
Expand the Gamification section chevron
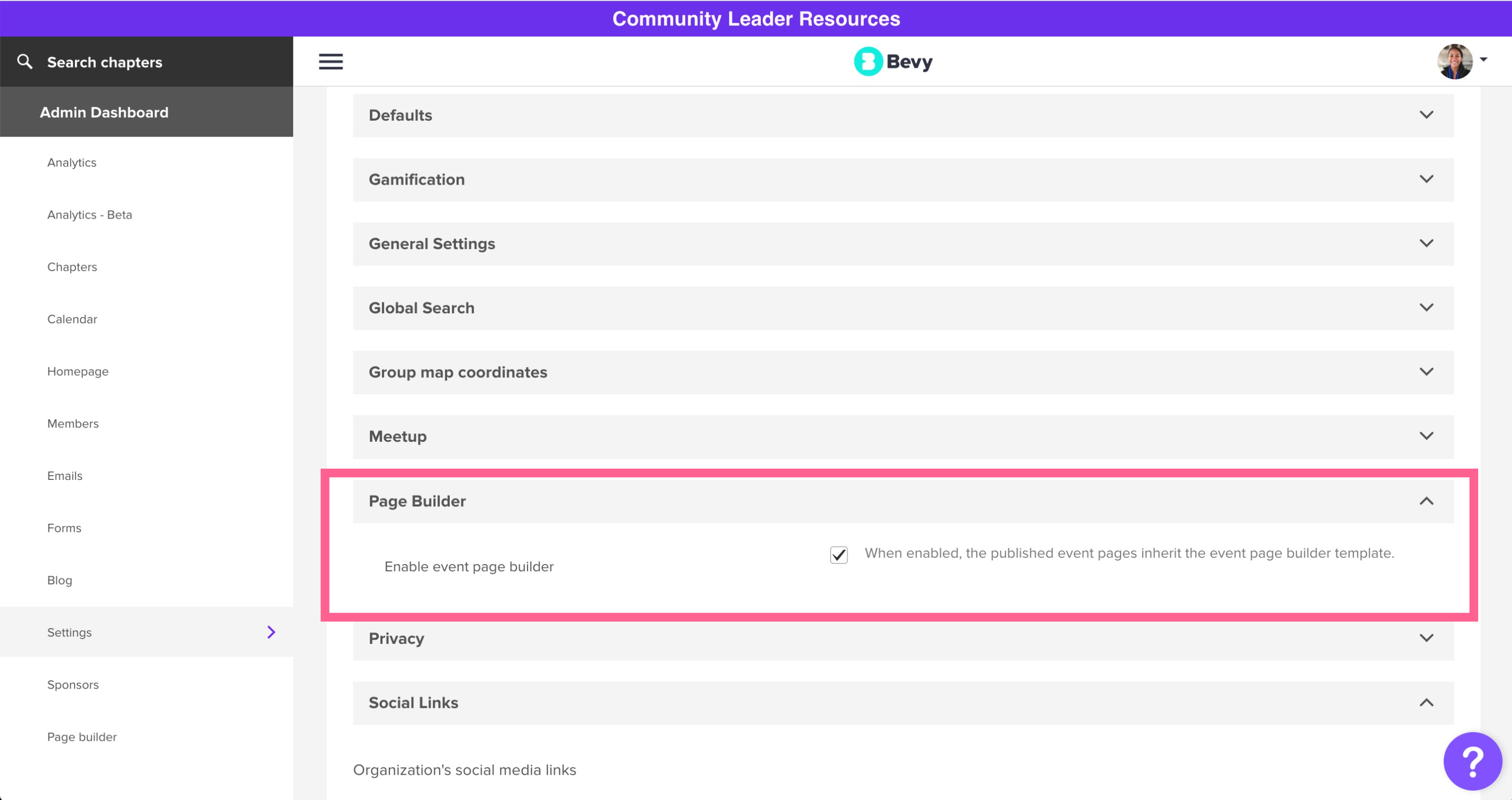[1426, 179]
